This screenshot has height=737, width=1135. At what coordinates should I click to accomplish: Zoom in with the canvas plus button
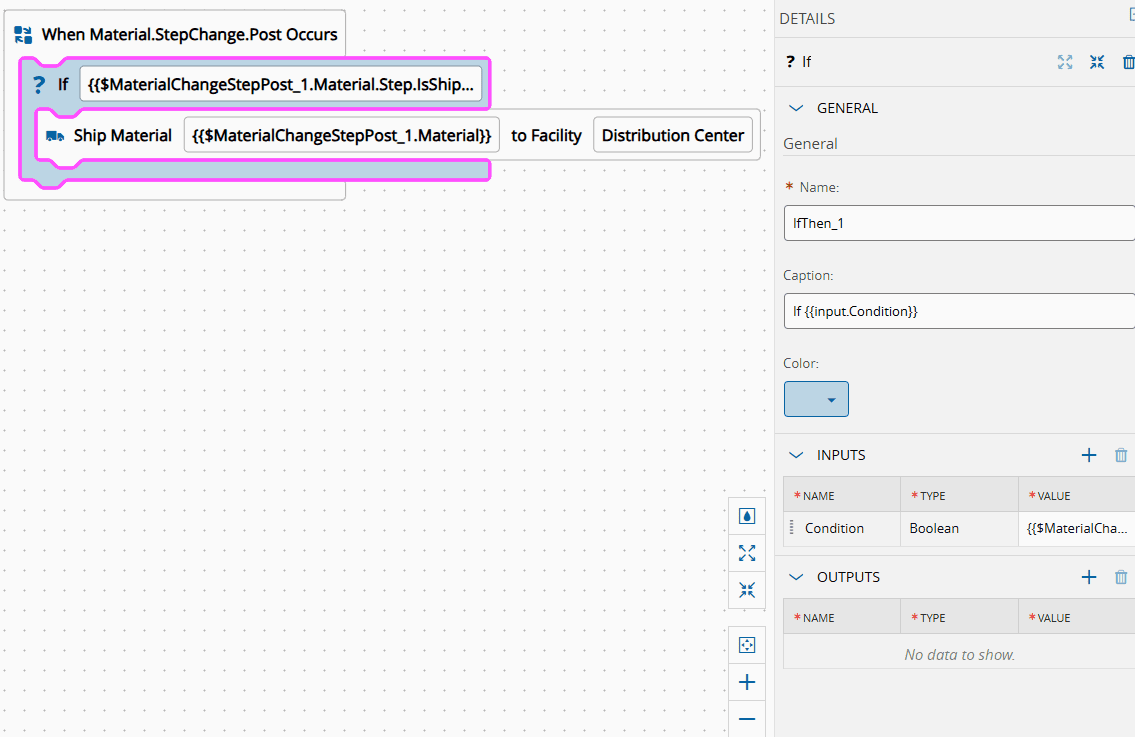point(747,682)
